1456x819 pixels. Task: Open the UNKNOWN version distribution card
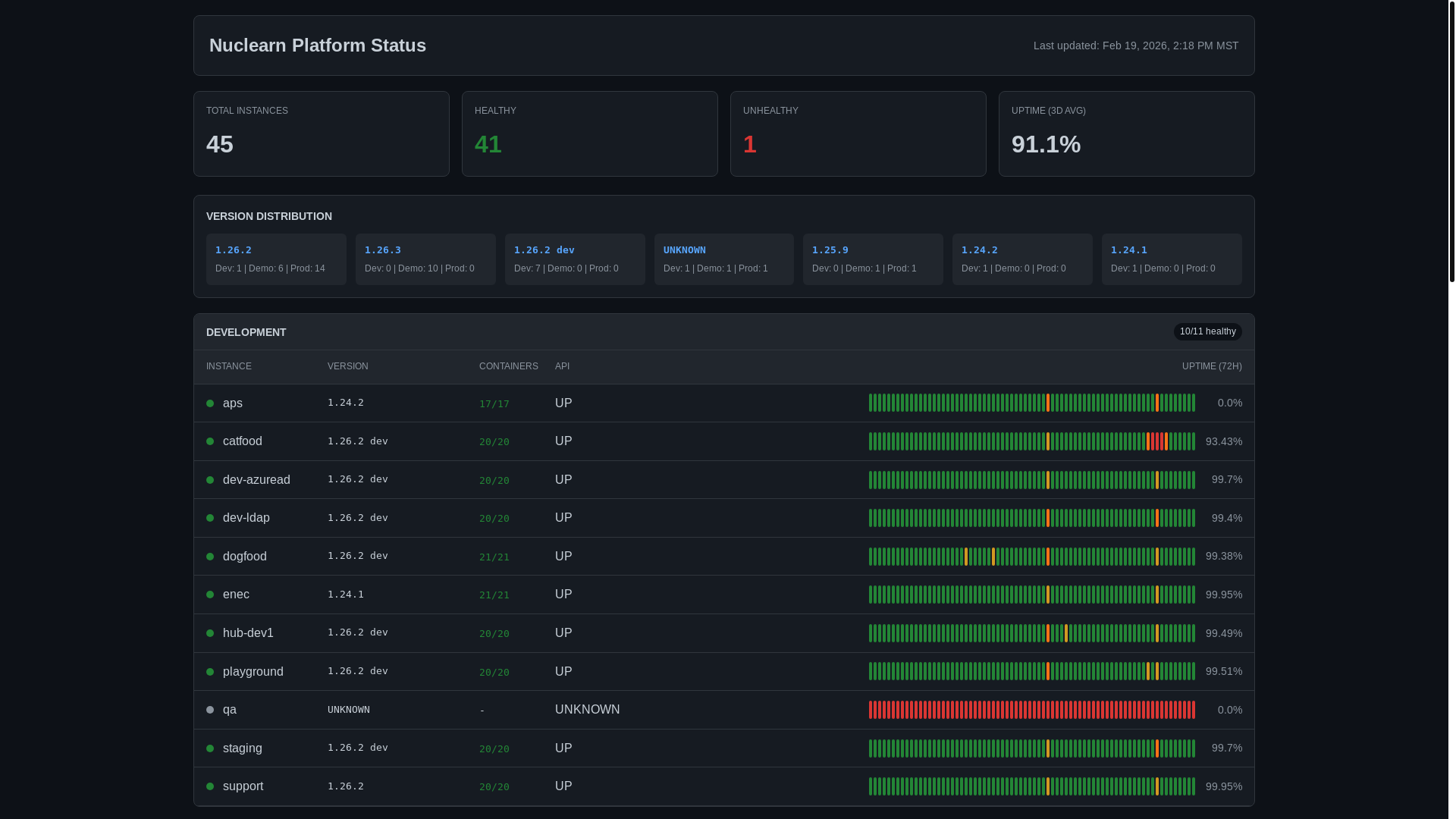(x=723, y=259)
